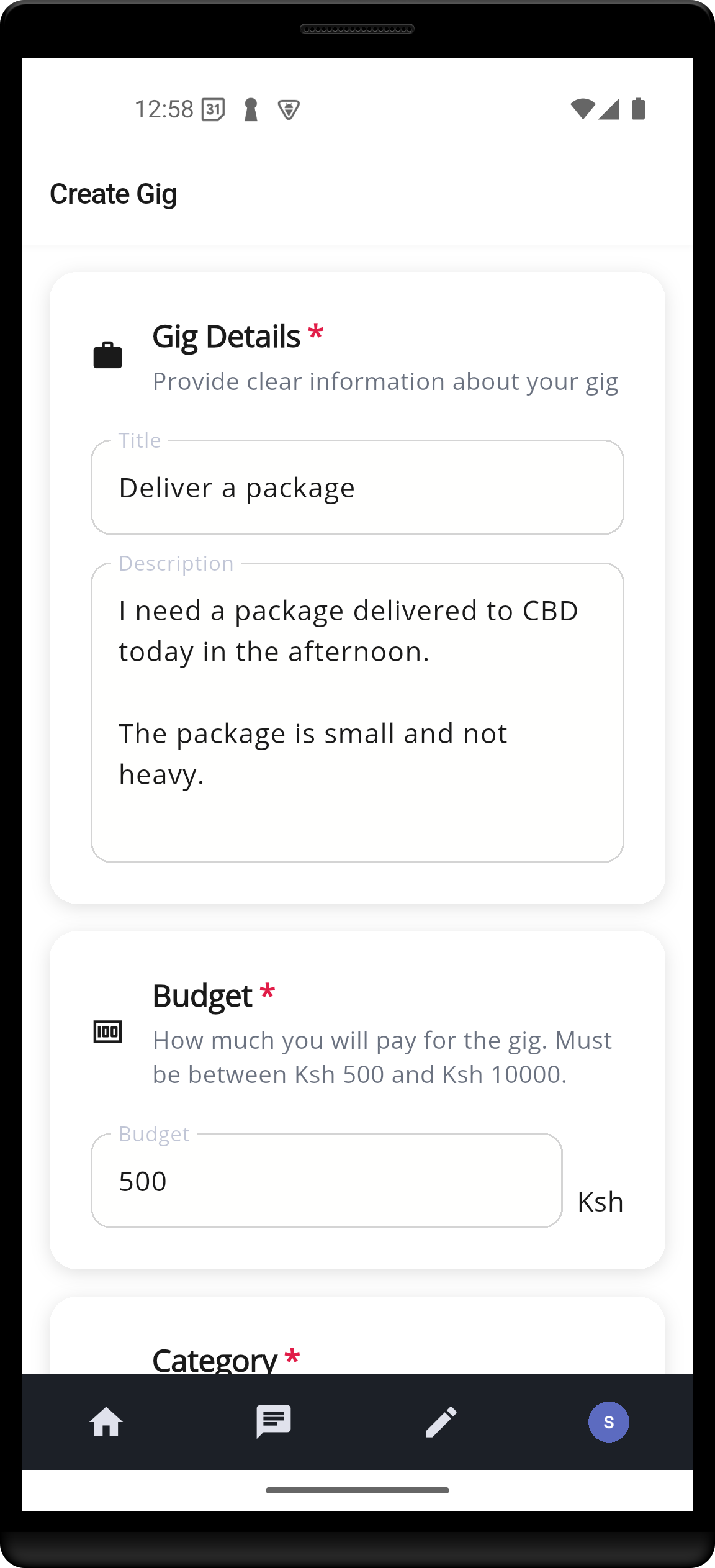
Task: Tap the Create Gig page title
Action: click(x=114, y=194)
